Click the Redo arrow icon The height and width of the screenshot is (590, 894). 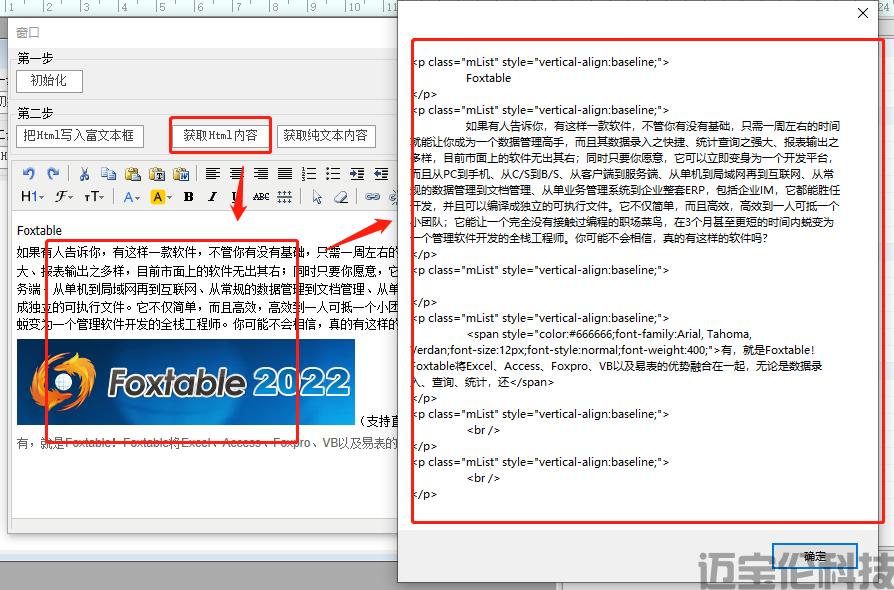coord(50,174)
